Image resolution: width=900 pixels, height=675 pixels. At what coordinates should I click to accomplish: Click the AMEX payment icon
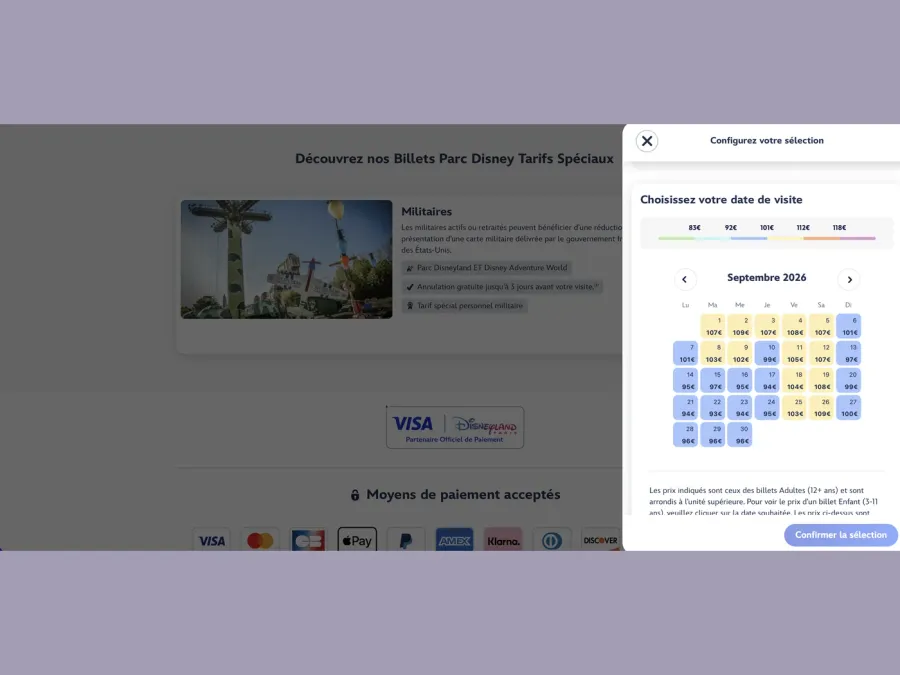pos(455,540)
